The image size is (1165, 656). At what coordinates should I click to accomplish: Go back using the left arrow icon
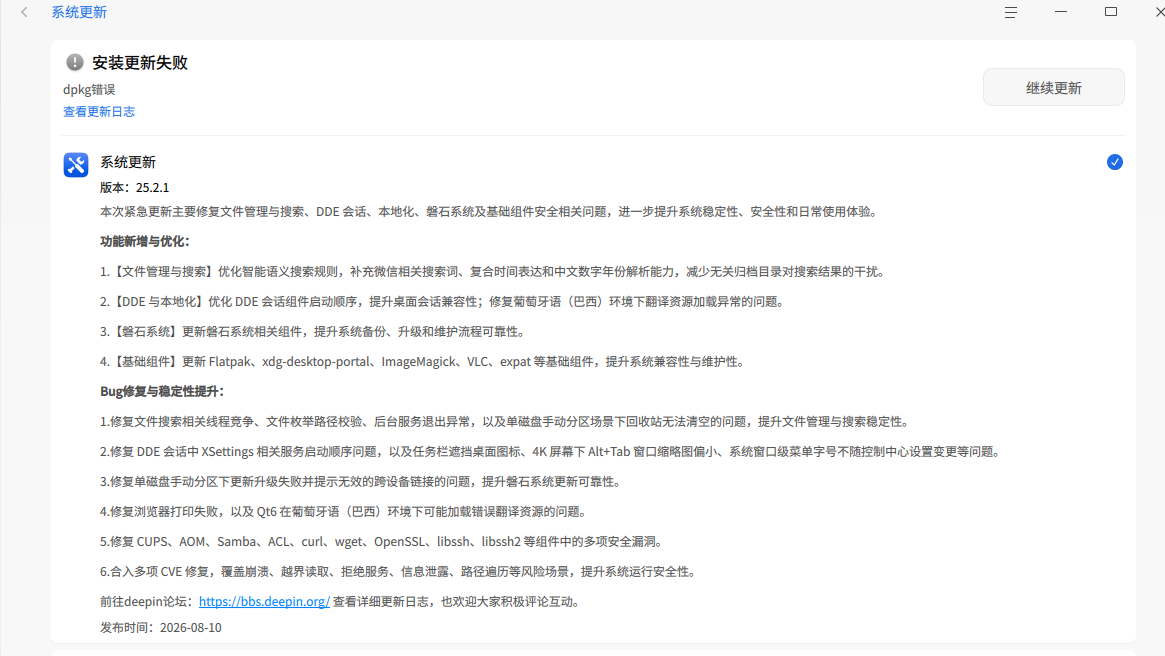25,12
